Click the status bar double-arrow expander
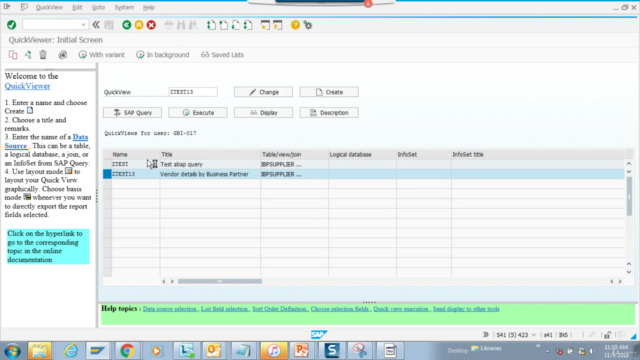 [486, 335]
